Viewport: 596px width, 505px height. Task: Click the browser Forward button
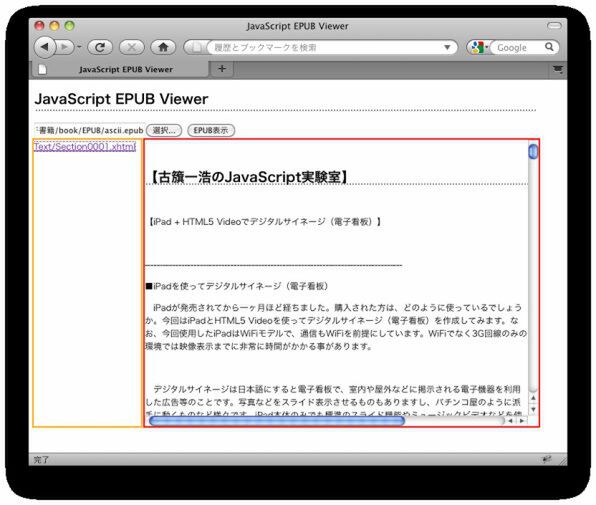pyautogui.click(x=65, y=47)
